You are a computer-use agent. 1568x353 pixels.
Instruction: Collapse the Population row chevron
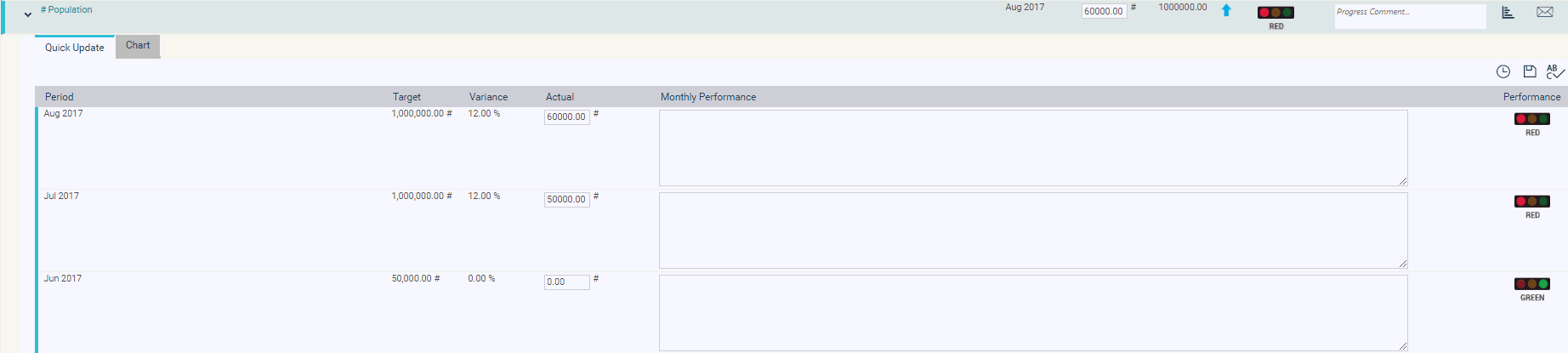tap(28, 14)
